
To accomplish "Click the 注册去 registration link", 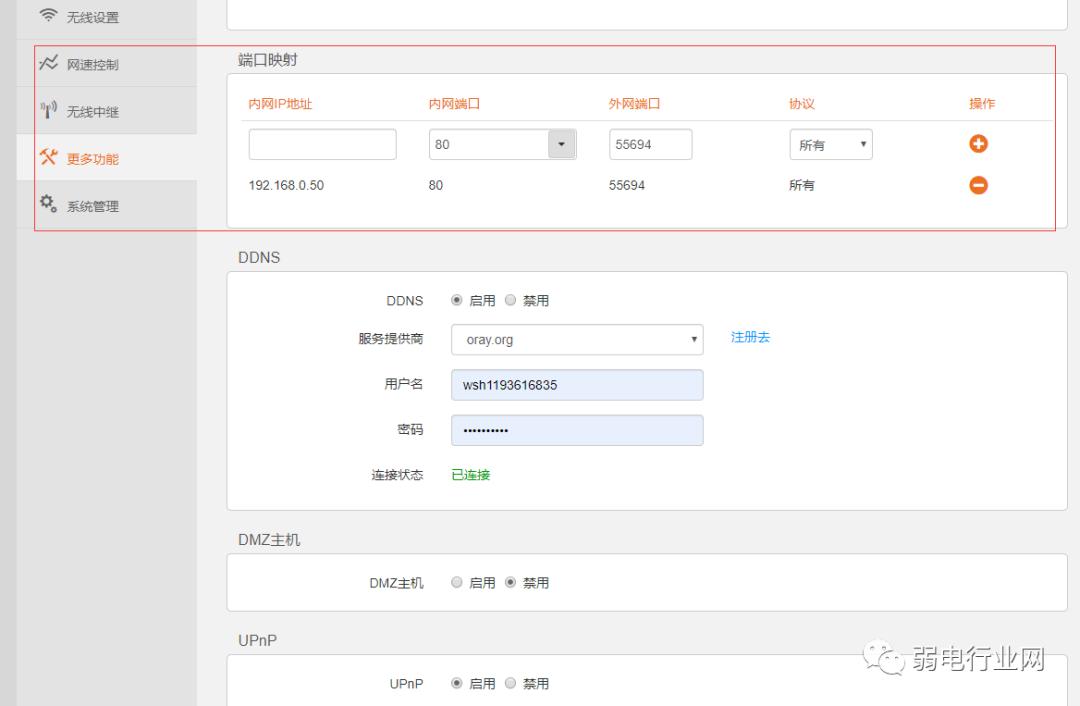I will pos(749,338).
